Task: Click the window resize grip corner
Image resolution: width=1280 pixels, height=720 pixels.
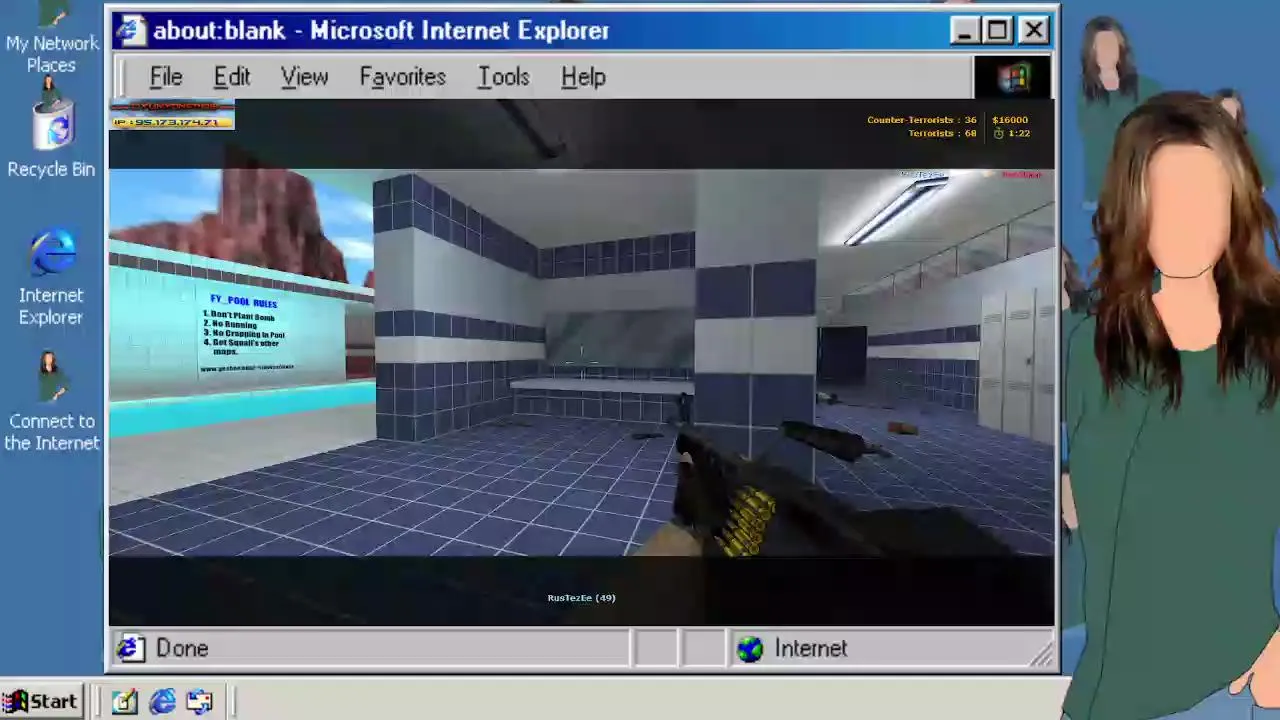Action: point(1043,656)
